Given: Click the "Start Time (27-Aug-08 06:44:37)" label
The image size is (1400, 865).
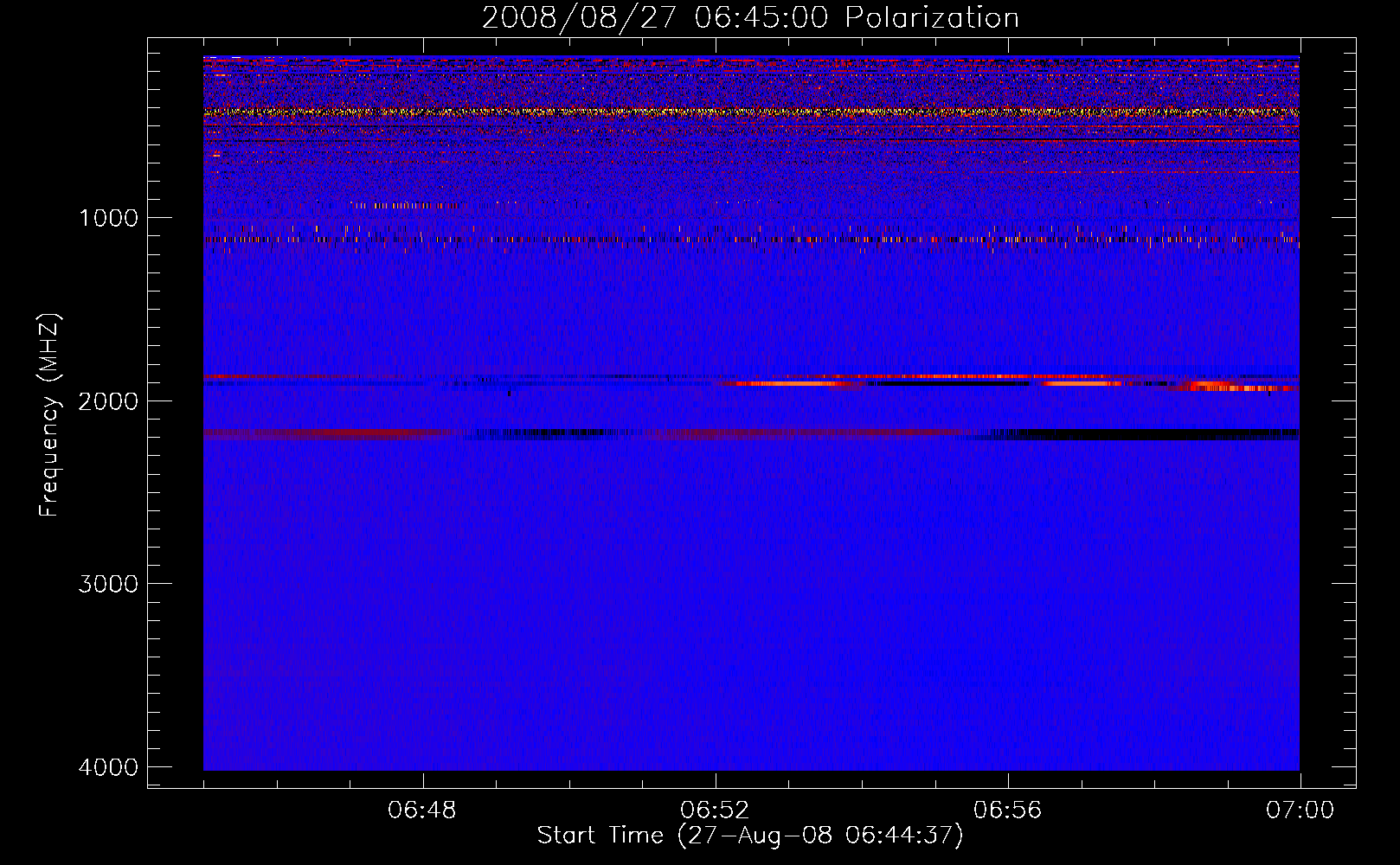Looking at the screenshot, I should [x=750, y=836].
